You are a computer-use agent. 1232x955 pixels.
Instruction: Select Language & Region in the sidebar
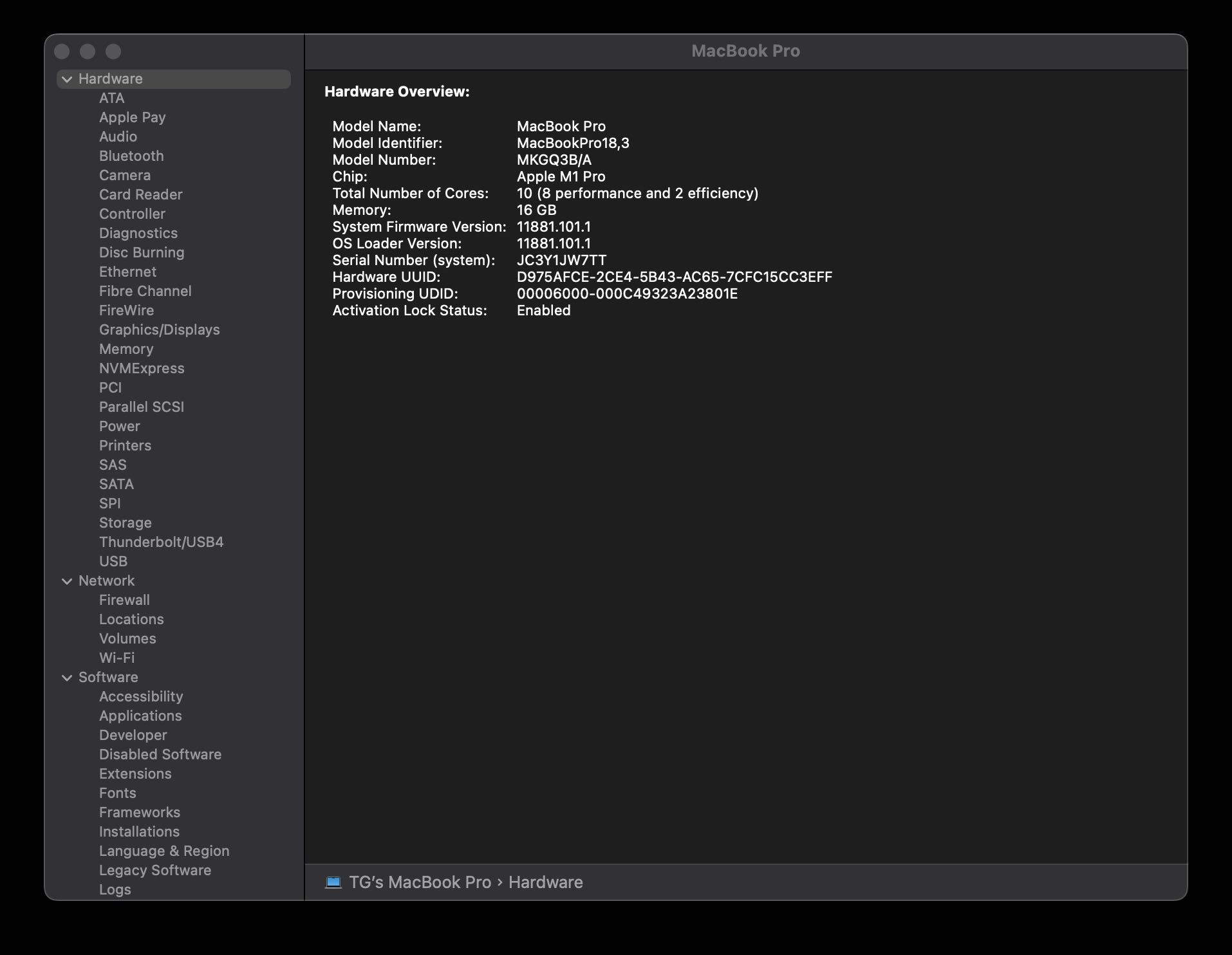tap(164, 851)
